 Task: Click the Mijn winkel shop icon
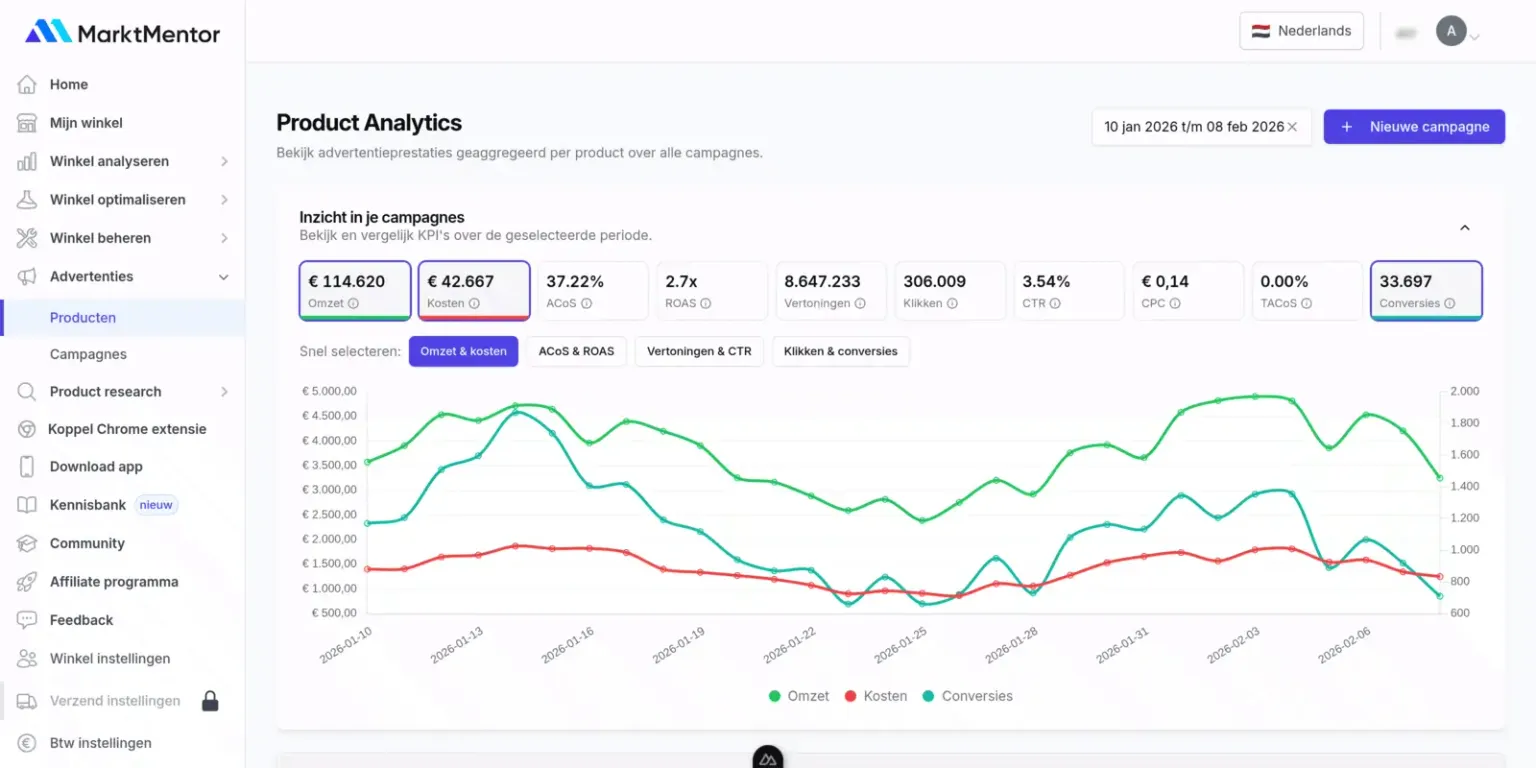[x=27, y=123]
